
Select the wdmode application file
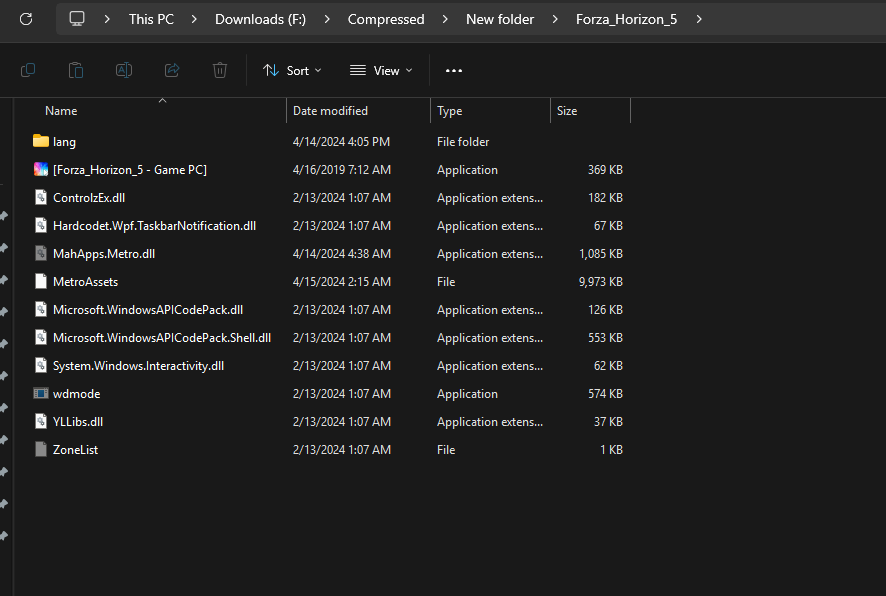pyautogui.click(x=76, y=394)
